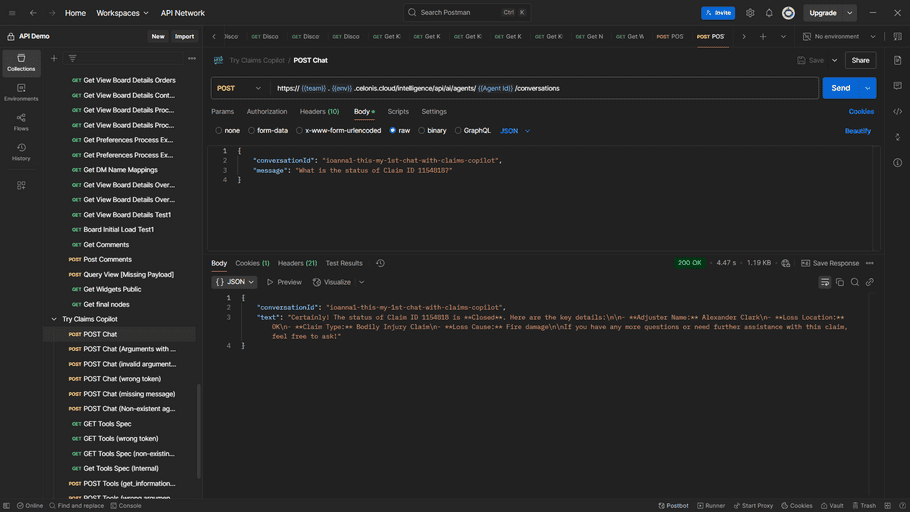
Task: Collapse the Try Claims Copilot folder
Action: tap(54, 319)
